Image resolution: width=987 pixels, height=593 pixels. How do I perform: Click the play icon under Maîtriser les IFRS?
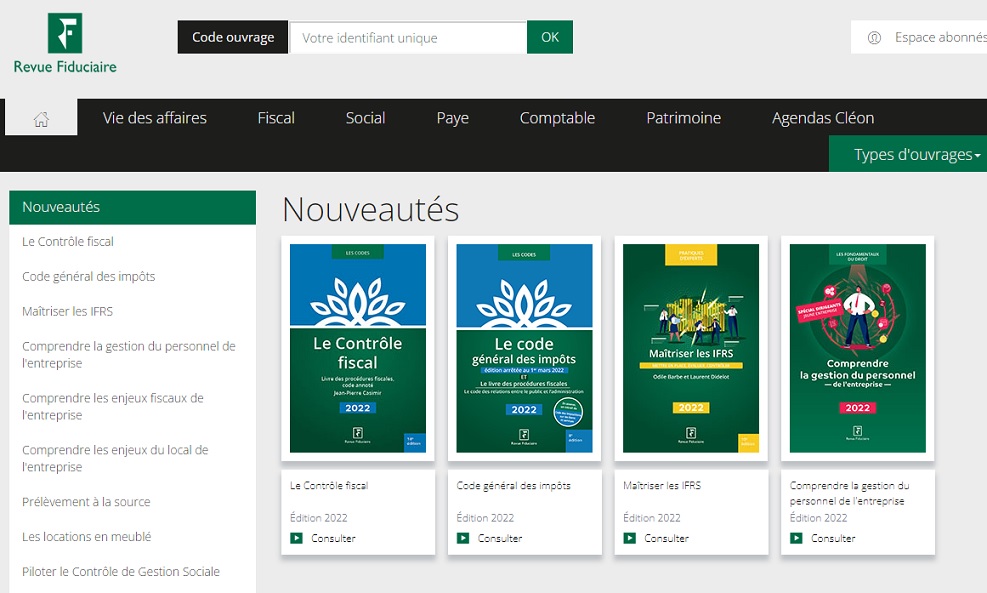tap(629, 538)
